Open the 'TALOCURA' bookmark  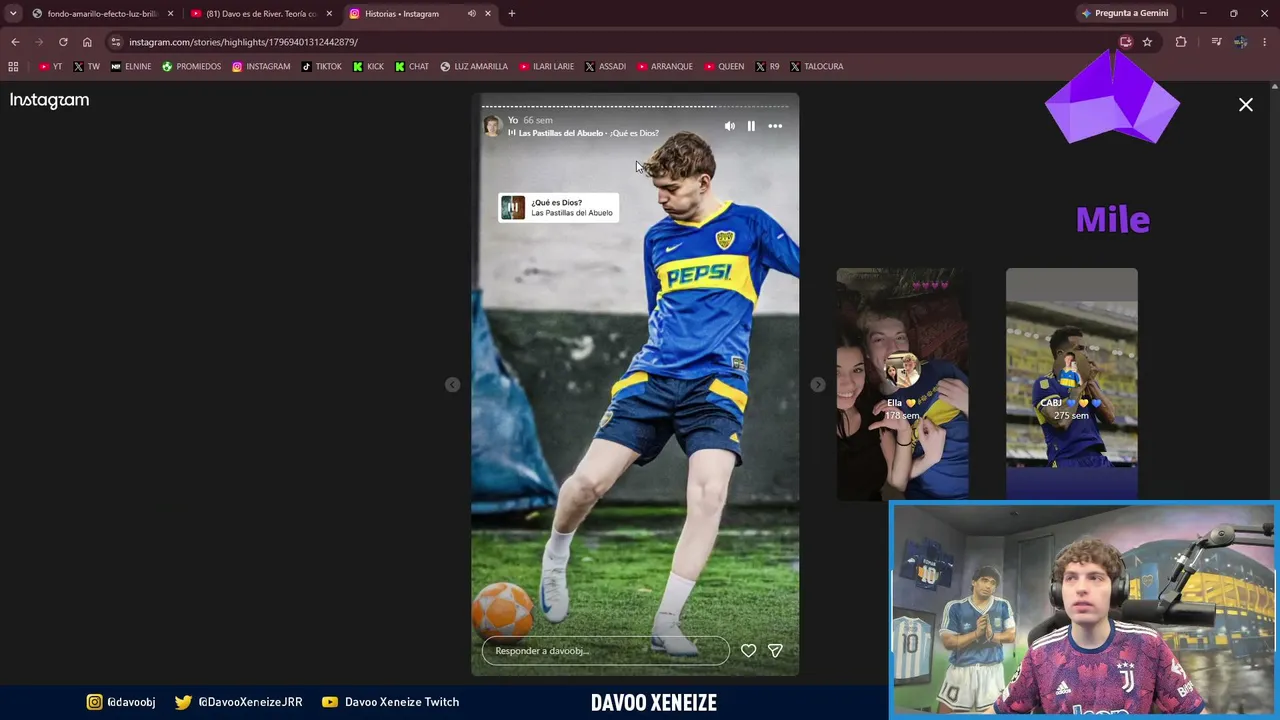click(816, 67)
